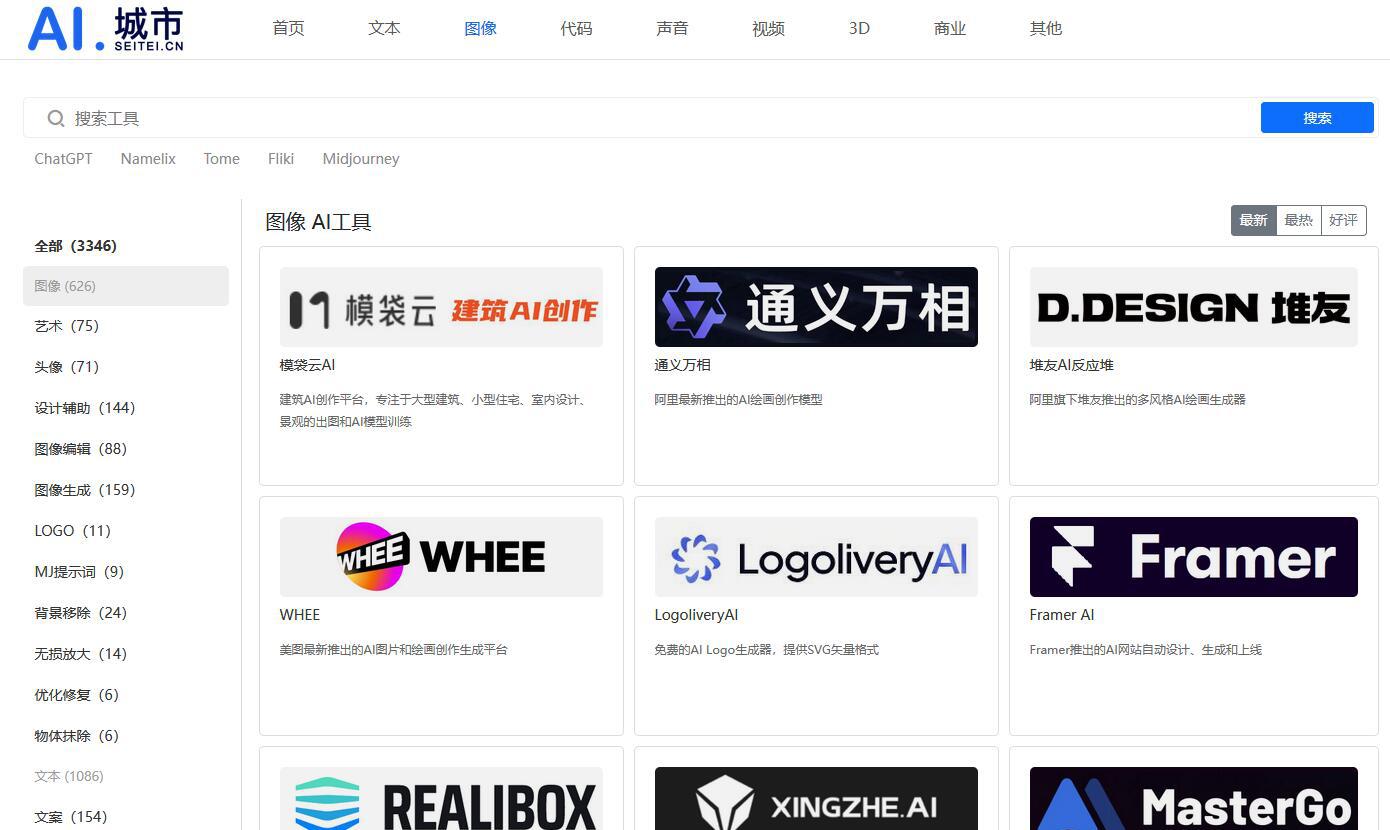Open the Framer logo banner
The image size is (1390, 830).
1193,557
